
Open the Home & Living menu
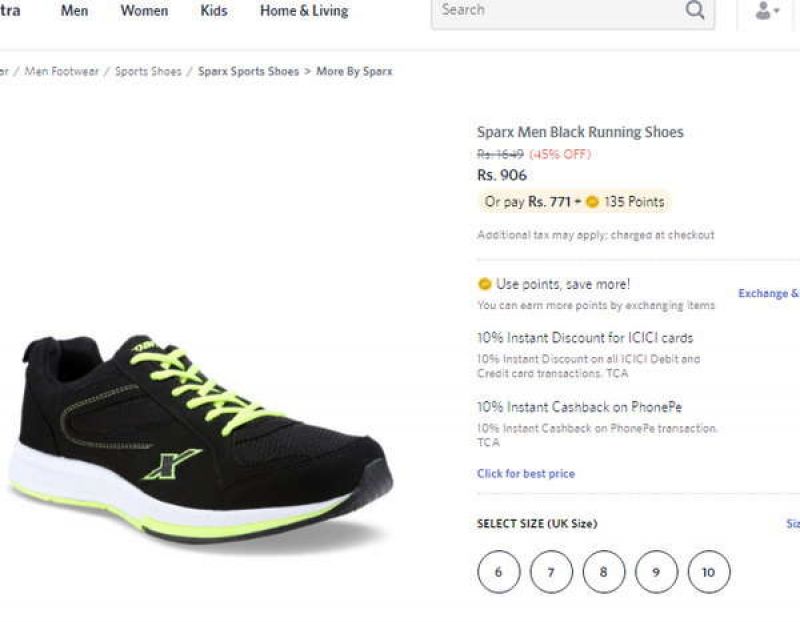[x=303, y=10]
